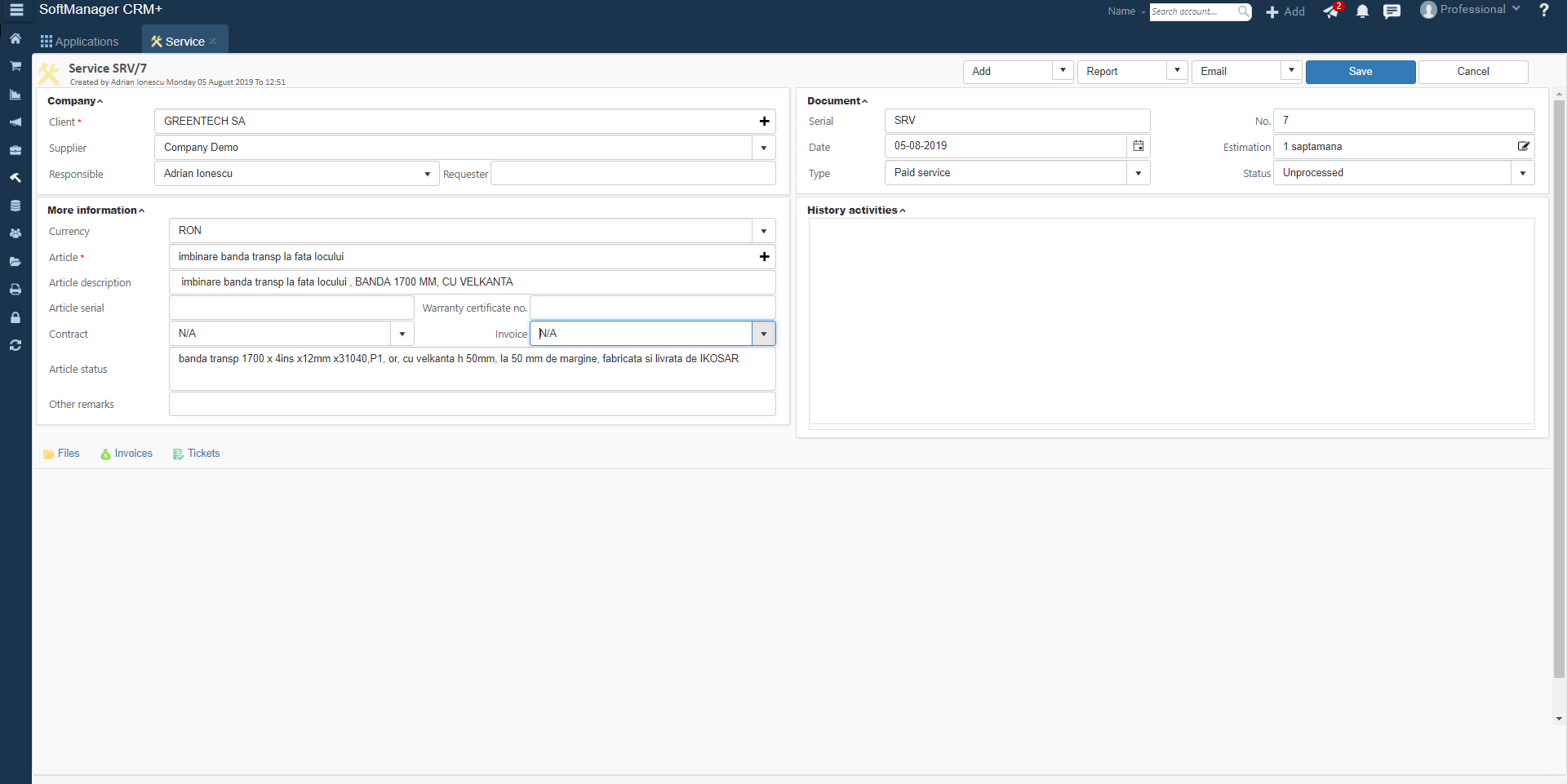This screenshot has width=1567, height=784.
Task: Click the notifications bell icon
Action: click(x=1362, y=11)
